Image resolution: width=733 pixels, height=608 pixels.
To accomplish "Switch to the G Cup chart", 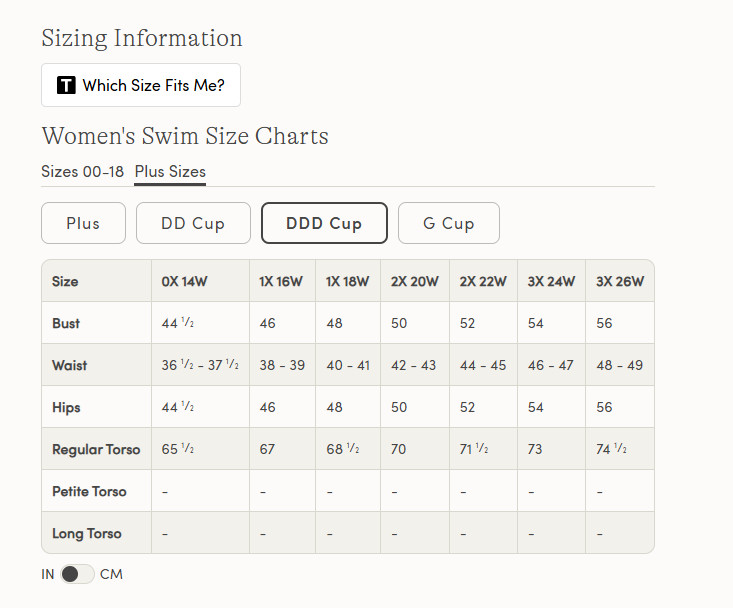I will 449,223.
